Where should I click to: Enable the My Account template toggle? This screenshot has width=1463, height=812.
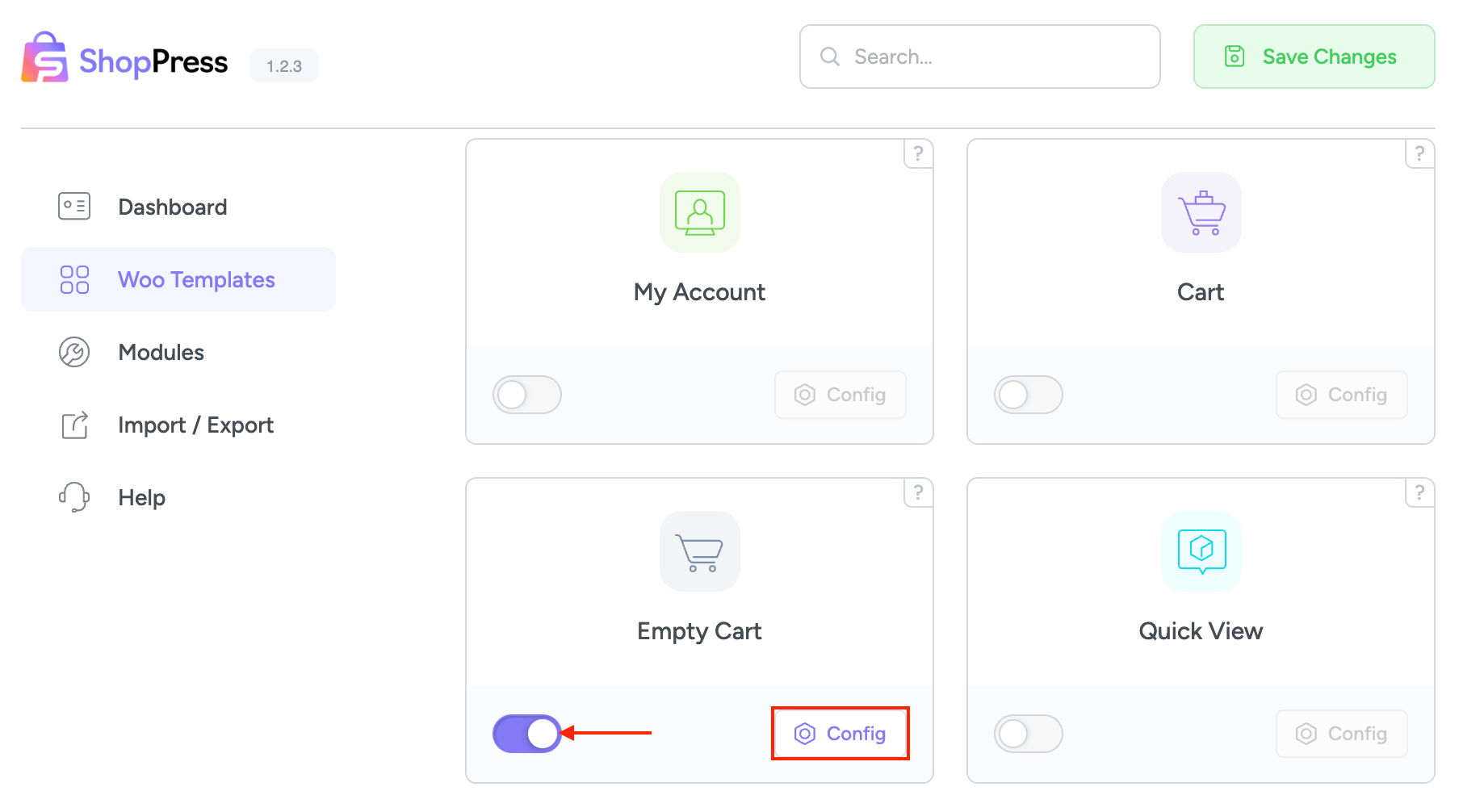coord(526,395)
